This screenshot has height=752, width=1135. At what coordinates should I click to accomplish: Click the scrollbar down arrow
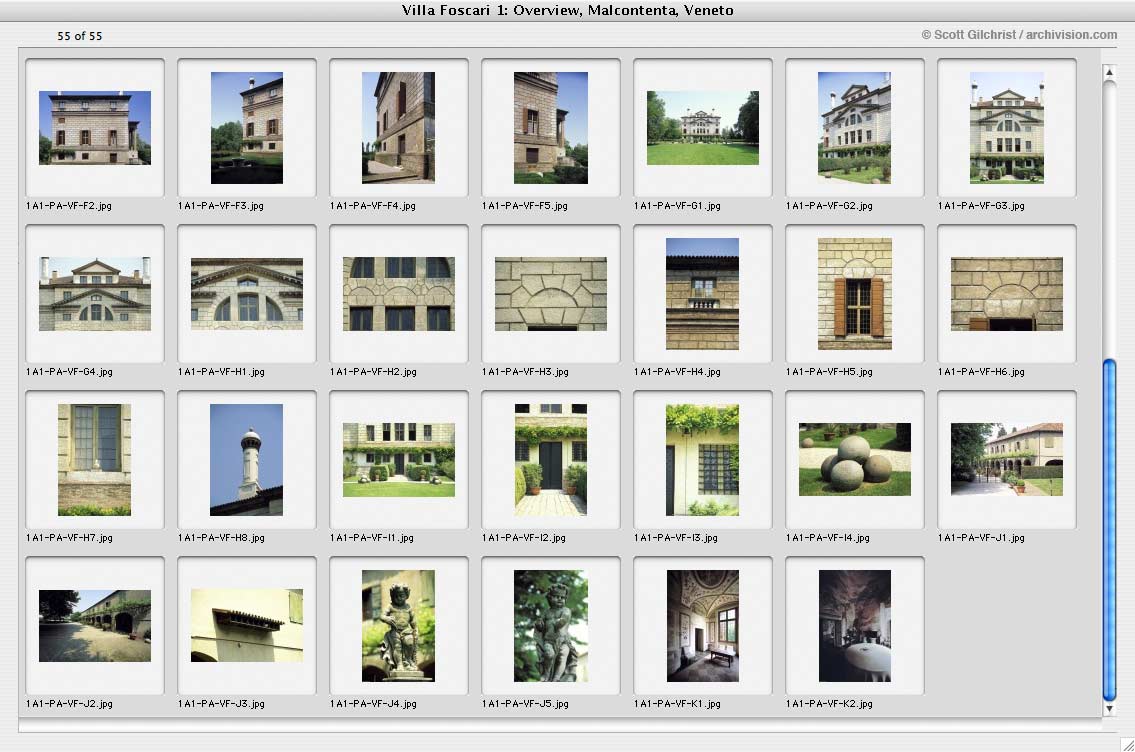coord(1108,709)
